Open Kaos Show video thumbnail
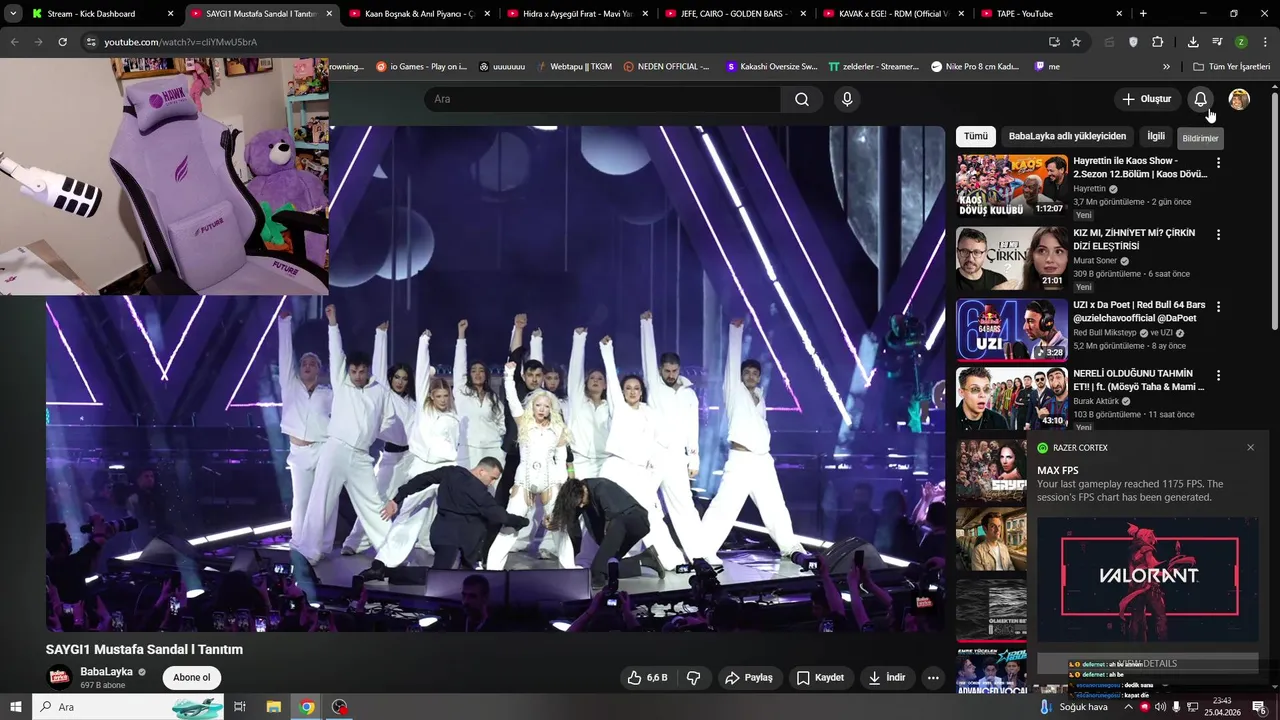1280x720 pixels. pos(1011,185)
